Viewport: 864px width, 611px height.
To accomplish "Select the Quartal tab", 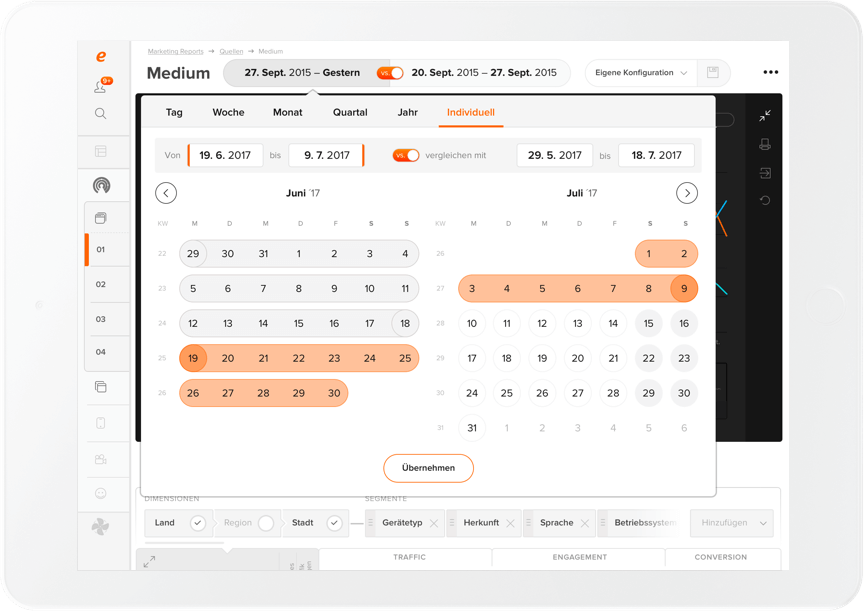I will 350,113.
